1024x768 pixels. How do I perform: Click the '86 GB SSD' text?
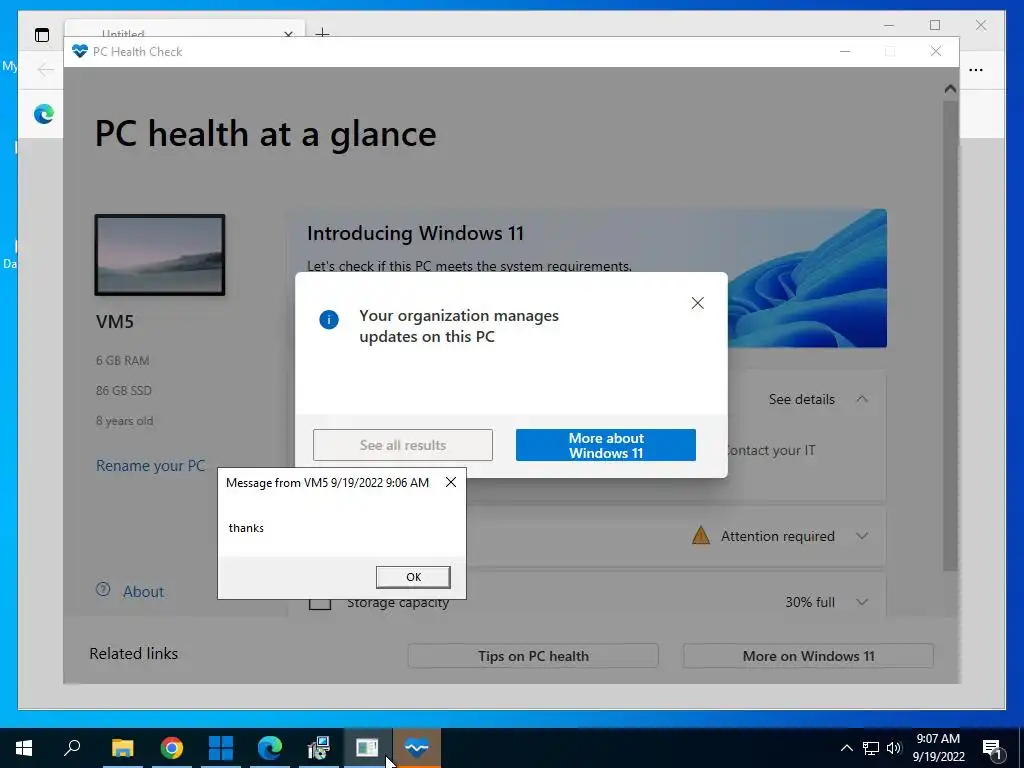point(124,391)
